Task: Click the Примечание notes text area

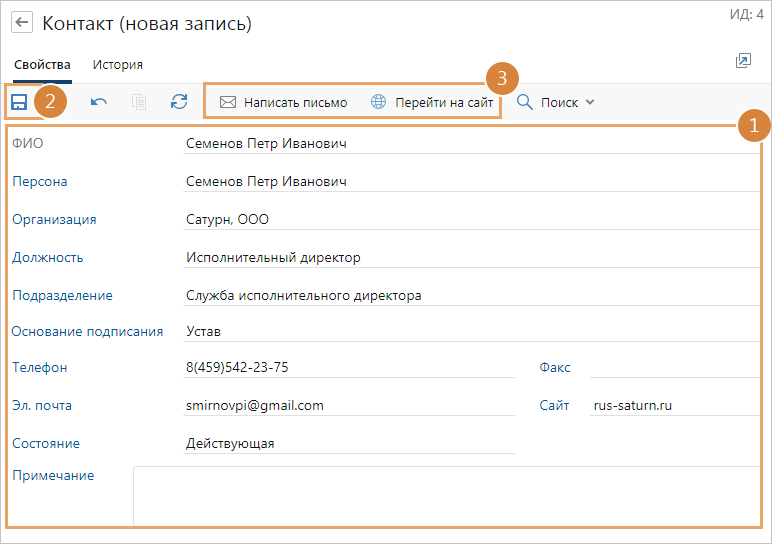Action: [445, 494]
